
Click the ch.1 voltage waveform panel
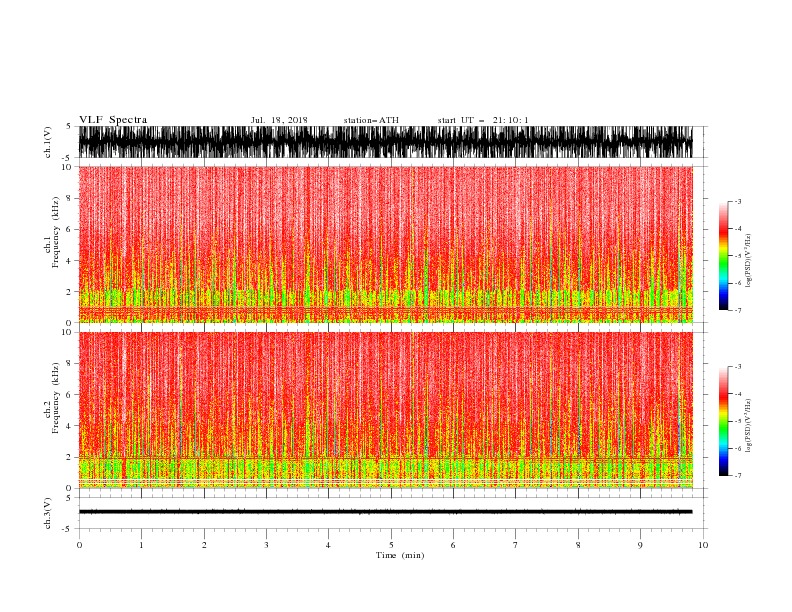point(385,142)
